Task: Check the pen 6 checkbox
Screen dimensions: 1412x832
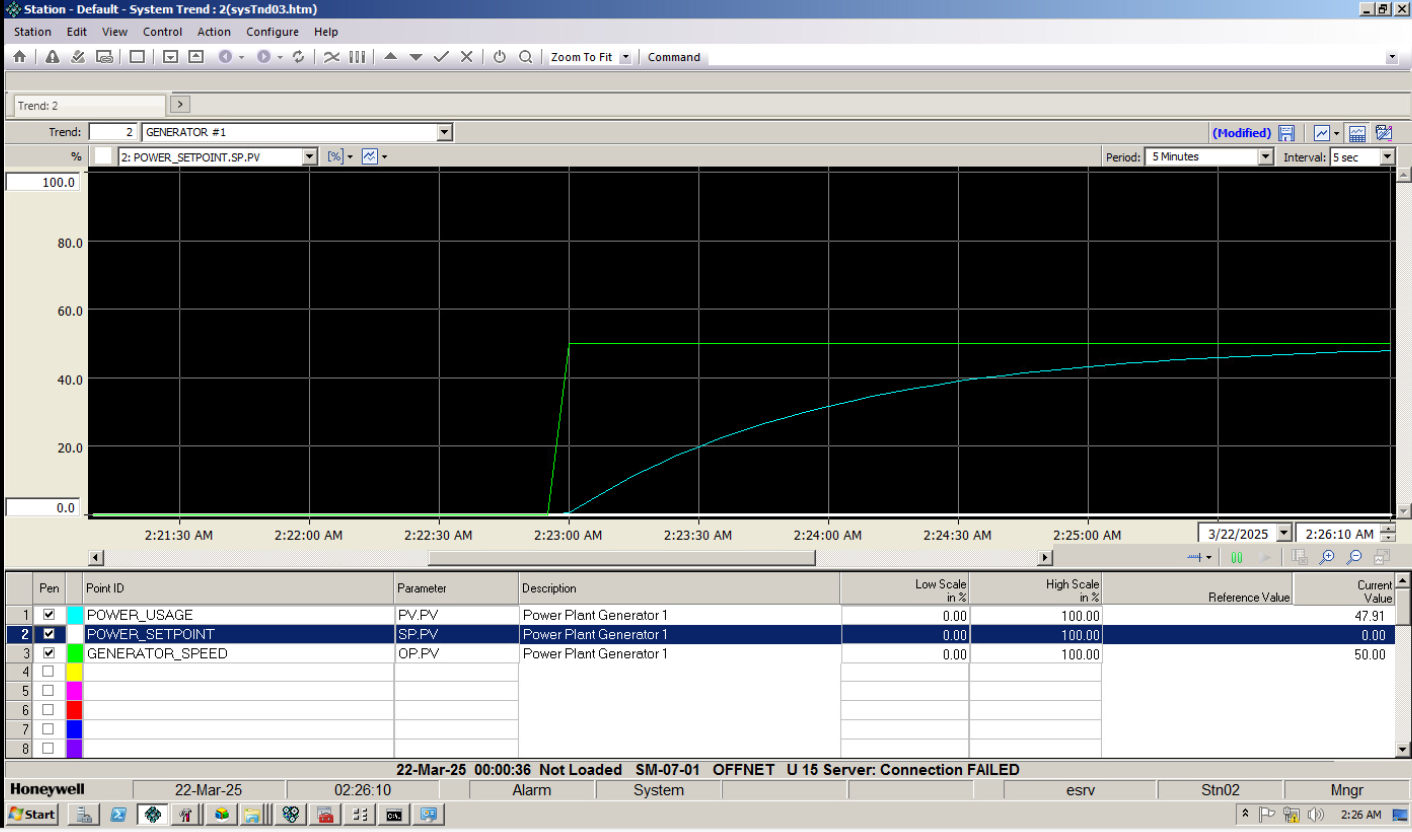Action: [x=48, y=710]
